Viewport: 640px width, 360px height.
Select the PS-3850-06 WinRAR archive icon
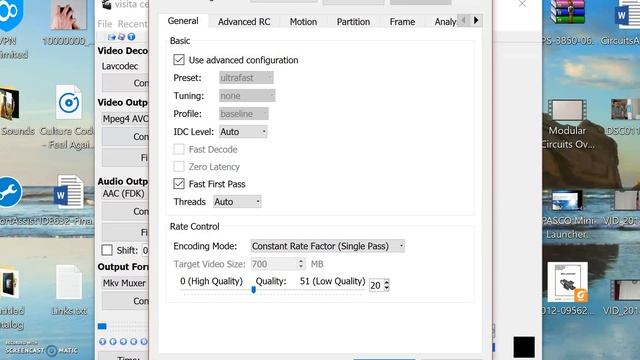point(567,12)
